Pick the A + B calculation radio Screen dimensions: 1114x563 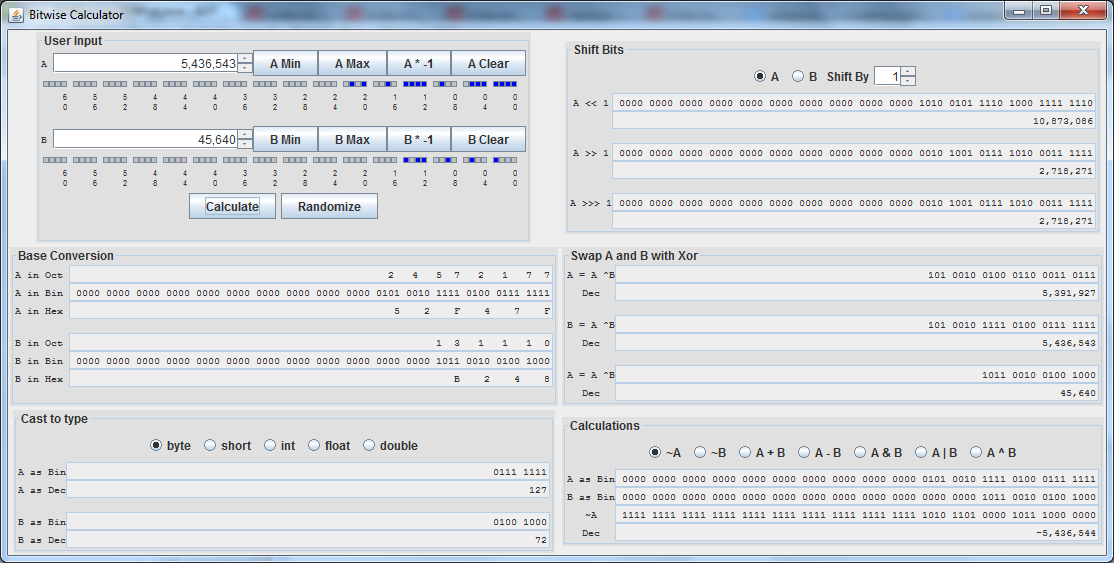click(x=746, y=453)
